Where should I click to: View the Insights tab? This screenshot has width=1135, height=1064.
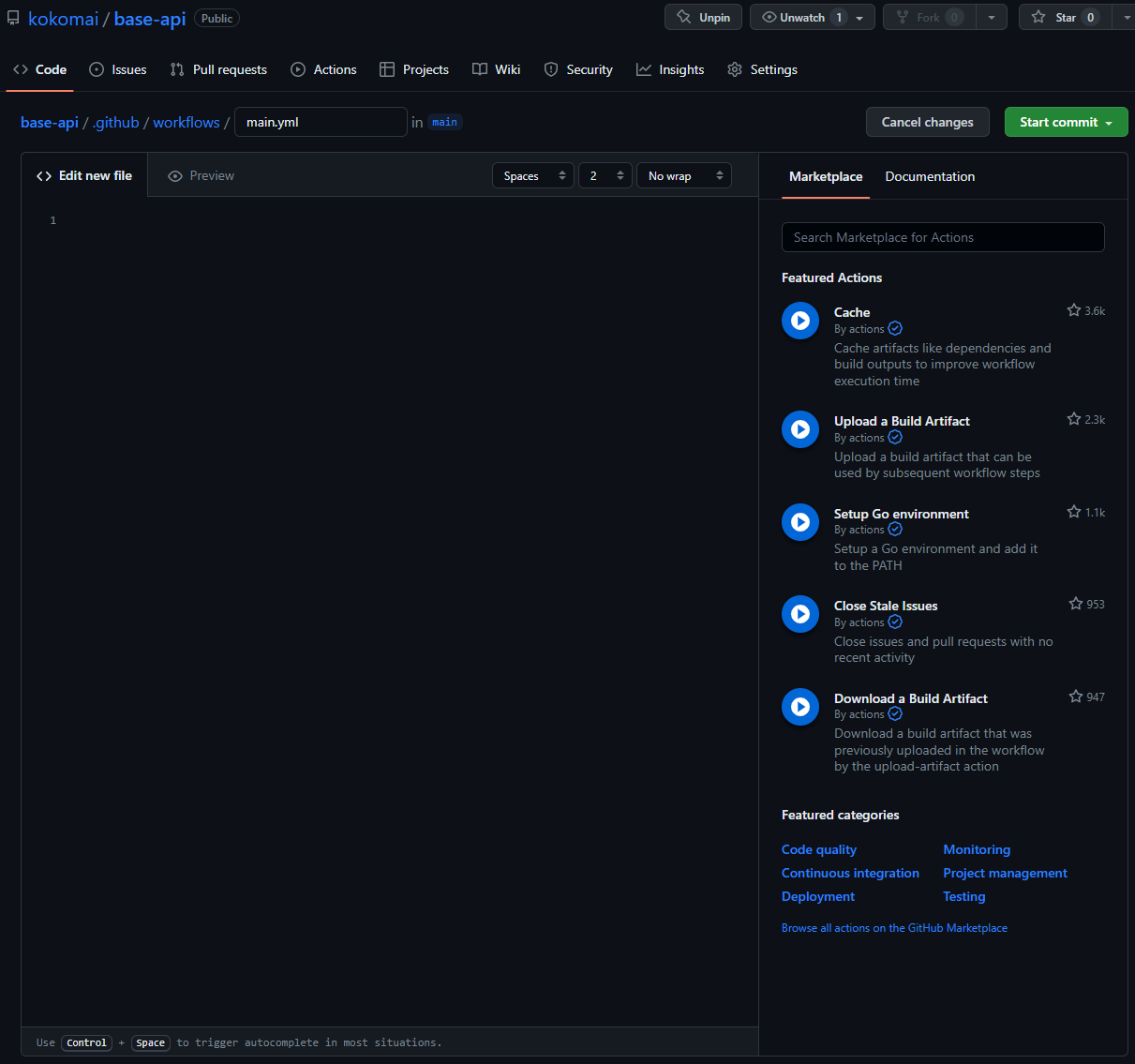[670, 69]
